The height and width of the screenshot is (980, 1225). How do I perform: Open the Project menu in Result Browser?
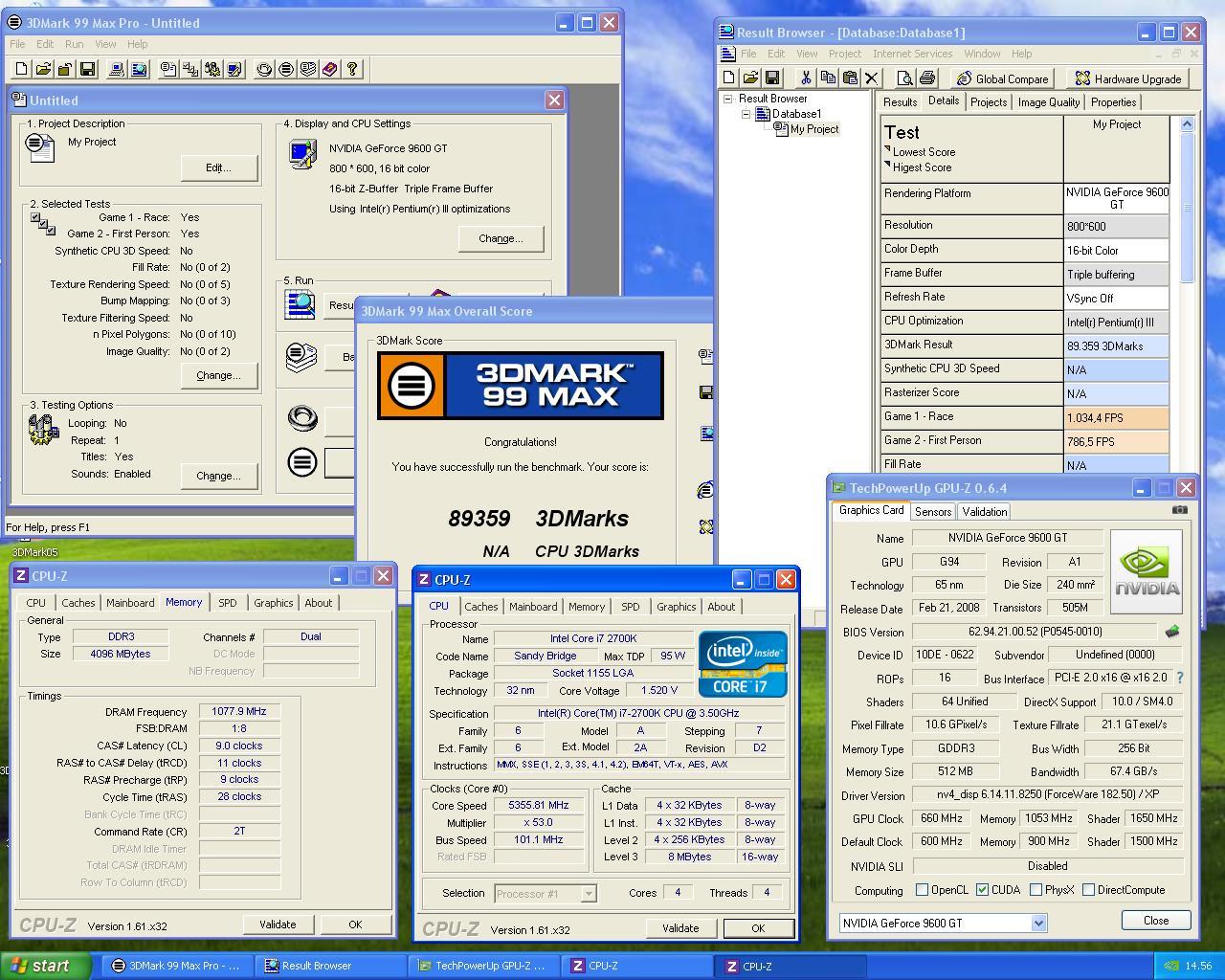pos(845,54)
